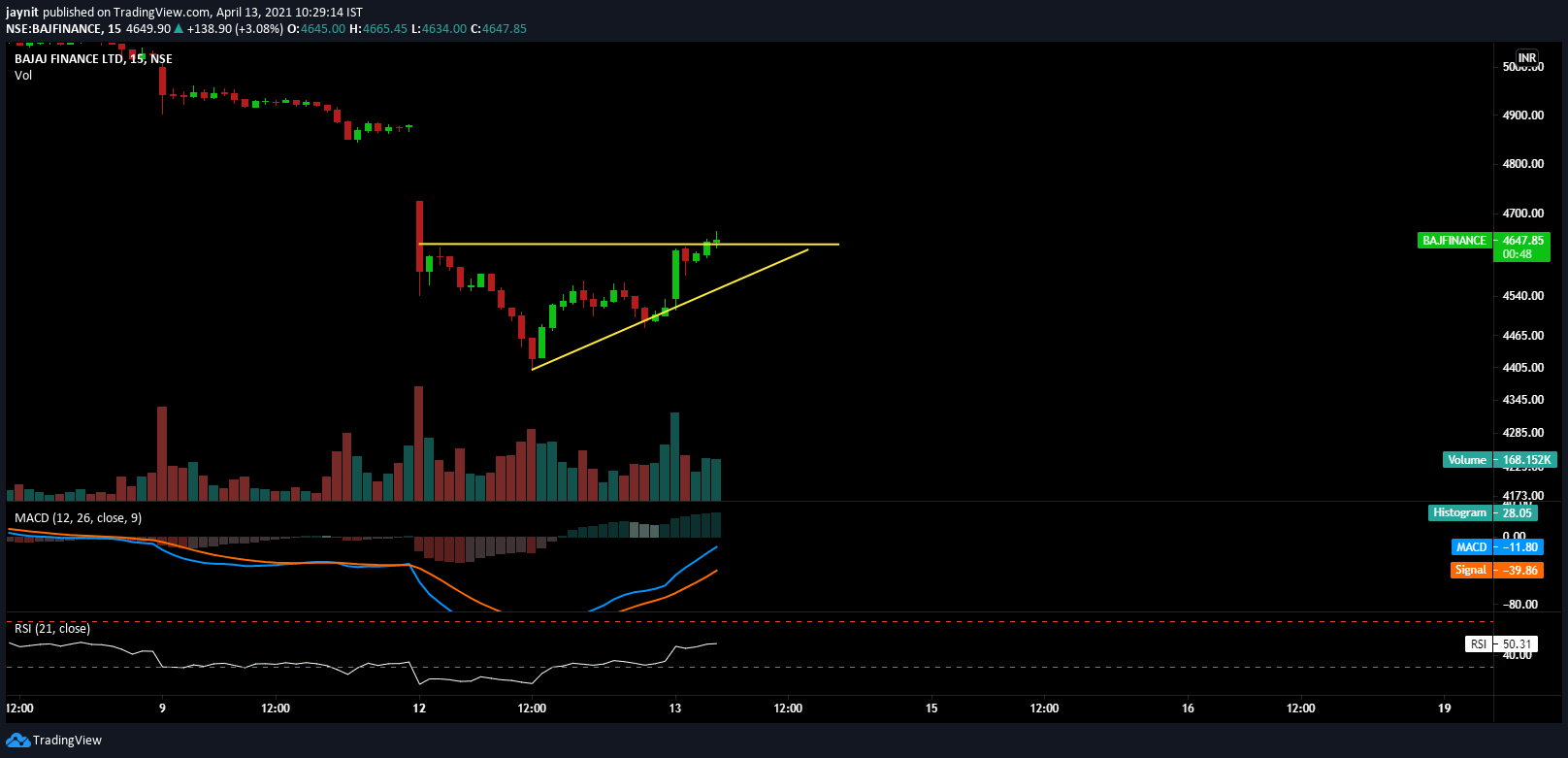The width and height of the screenshot is (1568, 758).
Task: Select the BAJAJ FINANCE LTD, 15, NSE title
Action: click(x=93, y=59)
